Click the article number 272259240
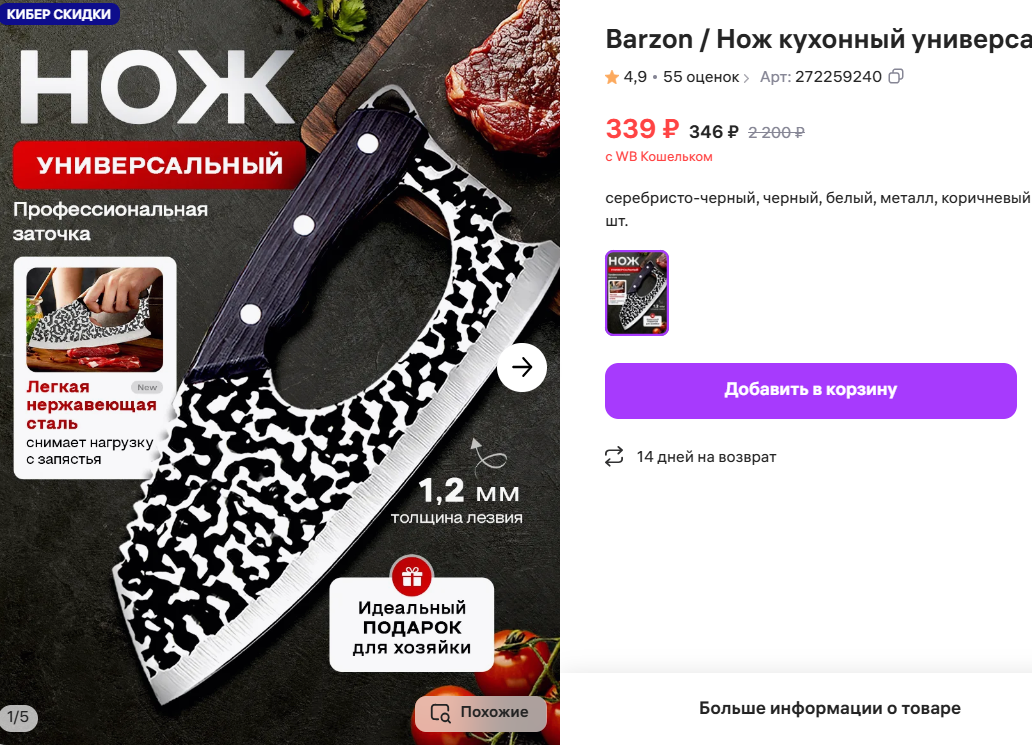Screen dimensions: 1032x745 click(x=838, y=77)
